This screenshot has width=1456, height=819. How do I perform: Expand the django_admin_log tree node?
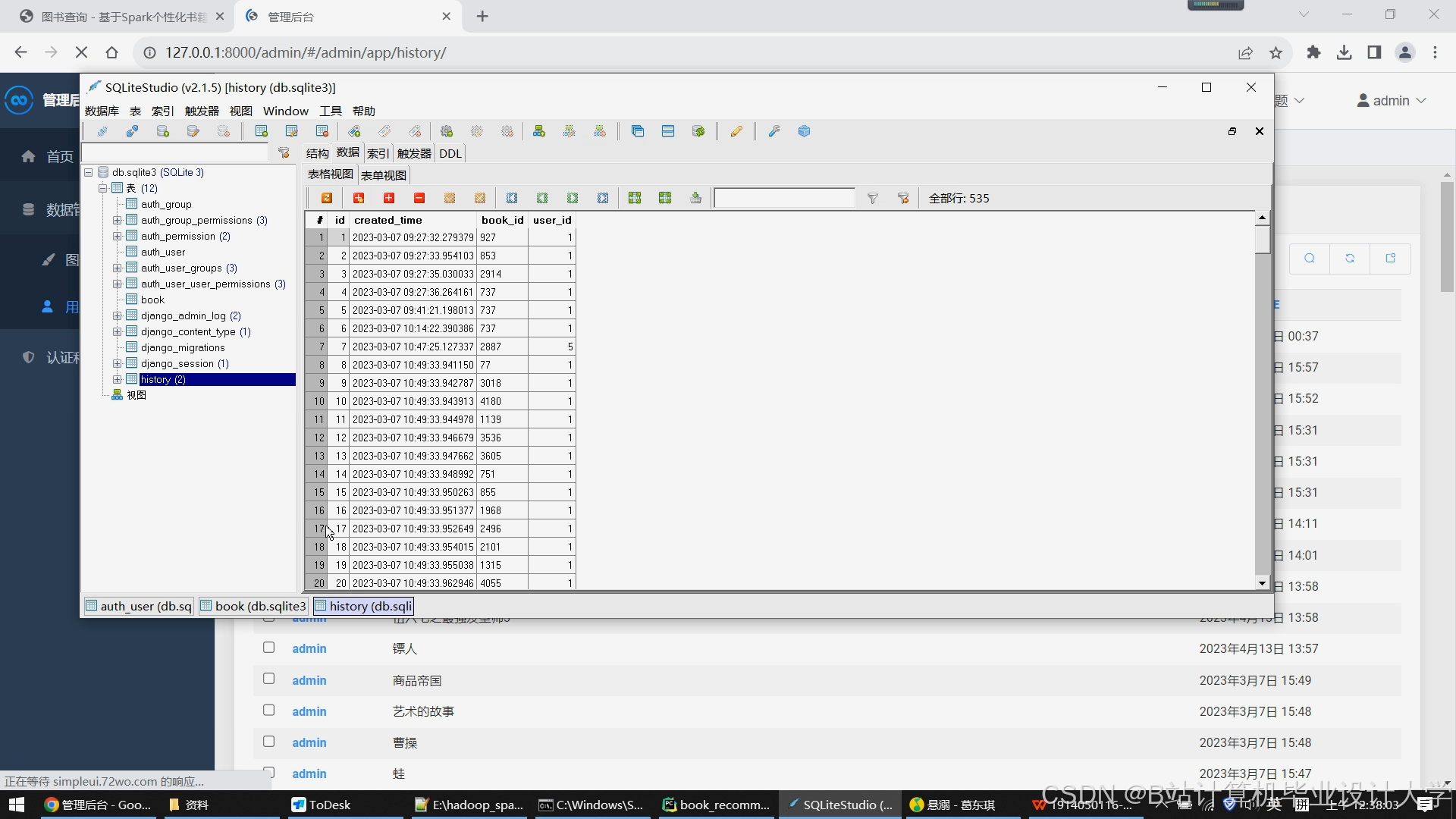(x=117, y=315)
